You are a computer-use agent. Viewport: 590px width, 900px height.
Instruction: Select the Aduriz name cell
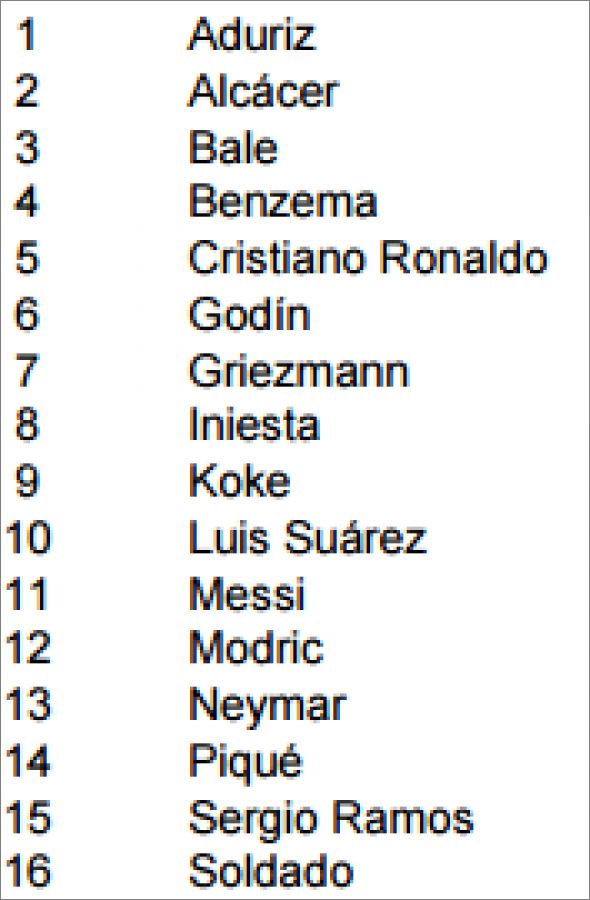coord(252,35)
